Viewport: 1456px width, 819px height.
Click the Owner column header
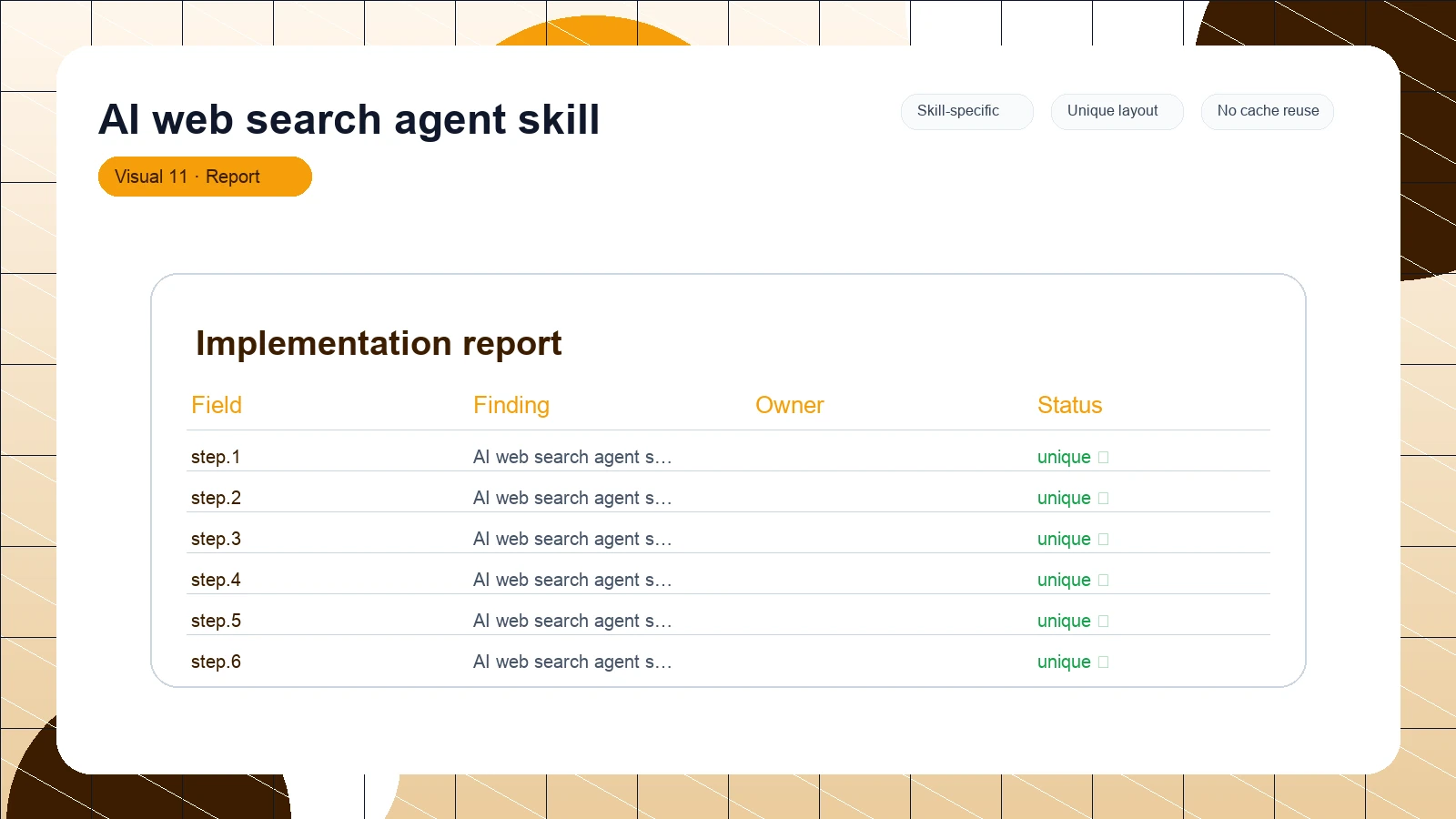[x=790, y=405]
